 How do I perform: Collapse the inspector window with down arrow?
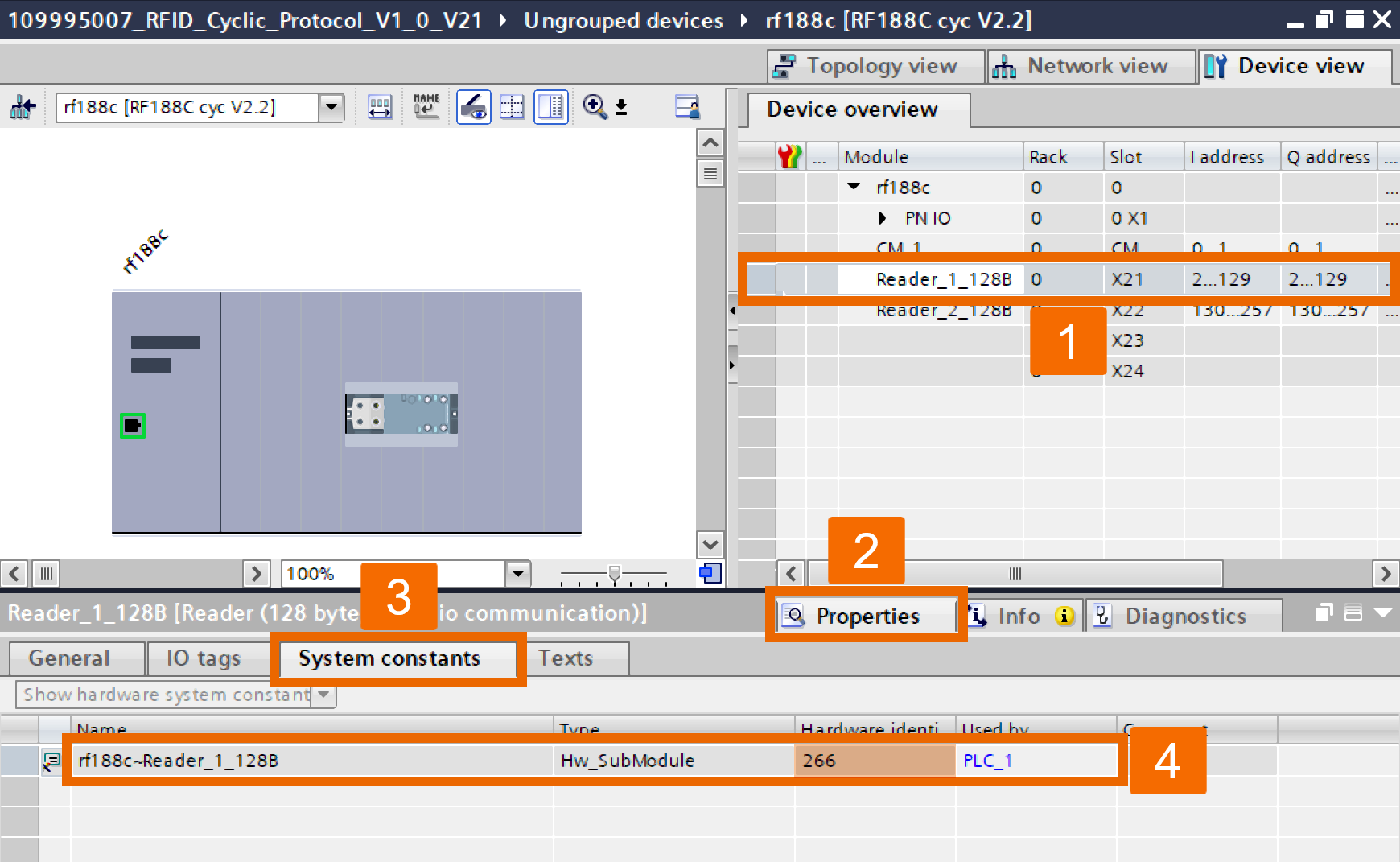[1382, 612]
